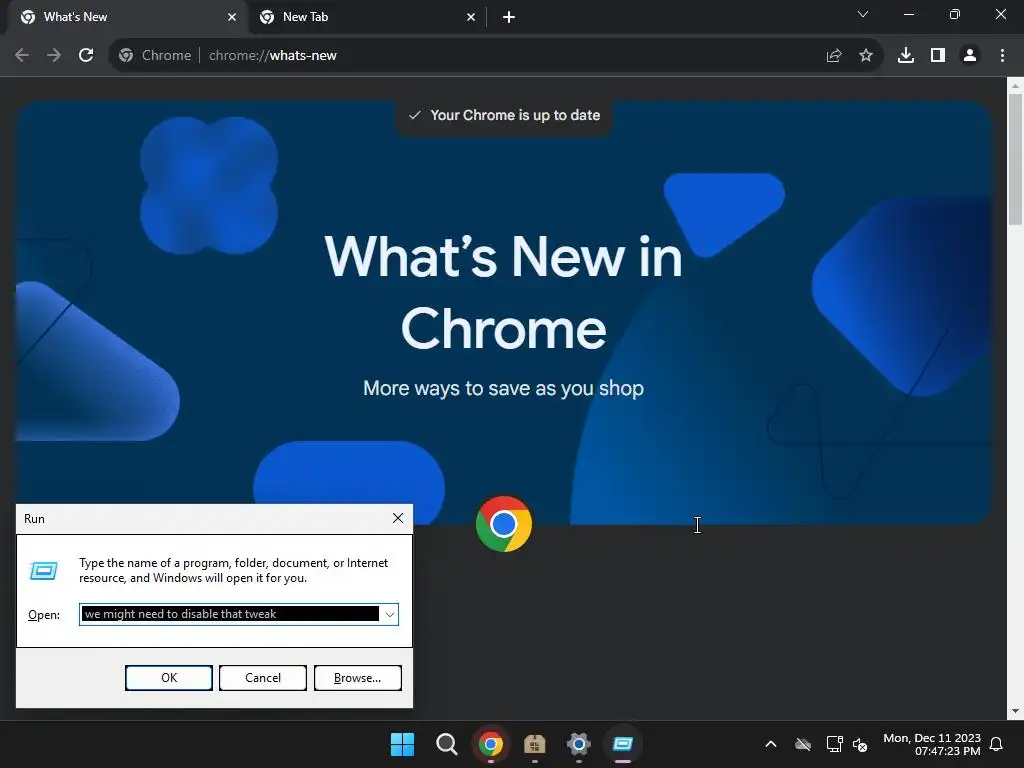The image size is (1024, 768).
Task: Click the Chrome site info icon in address bar
Action: 126,56
